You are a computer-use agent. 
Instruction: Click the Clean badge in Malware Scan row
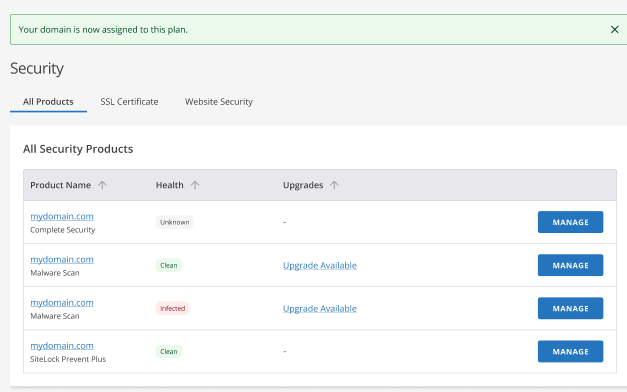click(x=169, y=266)
